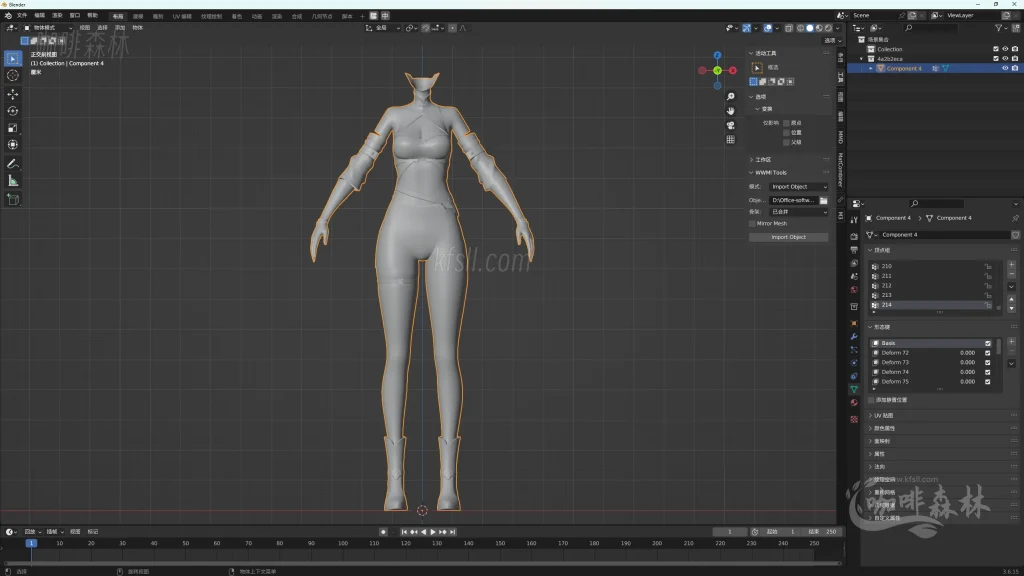This screenshot has height=576, width=1024.
Task: Select the Select Box tool in left toolbar
Action: (12, 59)
